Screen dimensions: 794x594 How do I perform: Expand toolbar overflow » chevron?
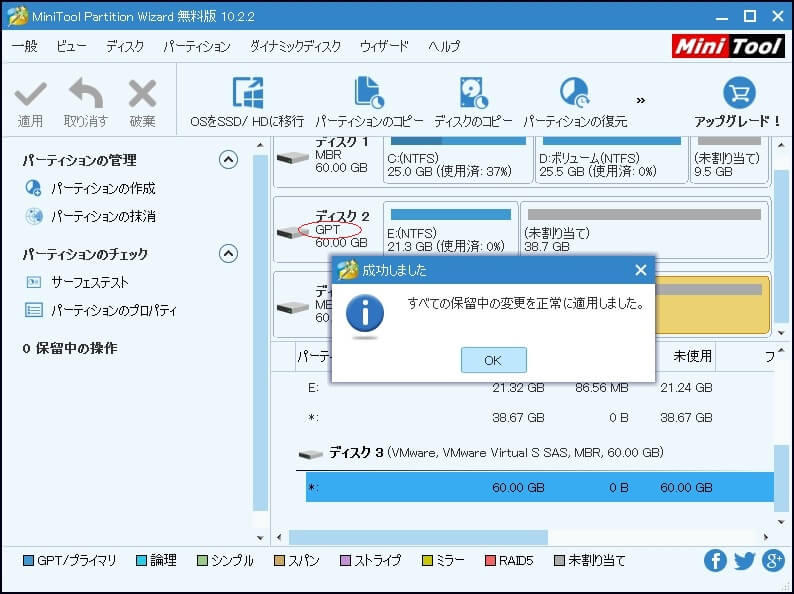(641, 100)
